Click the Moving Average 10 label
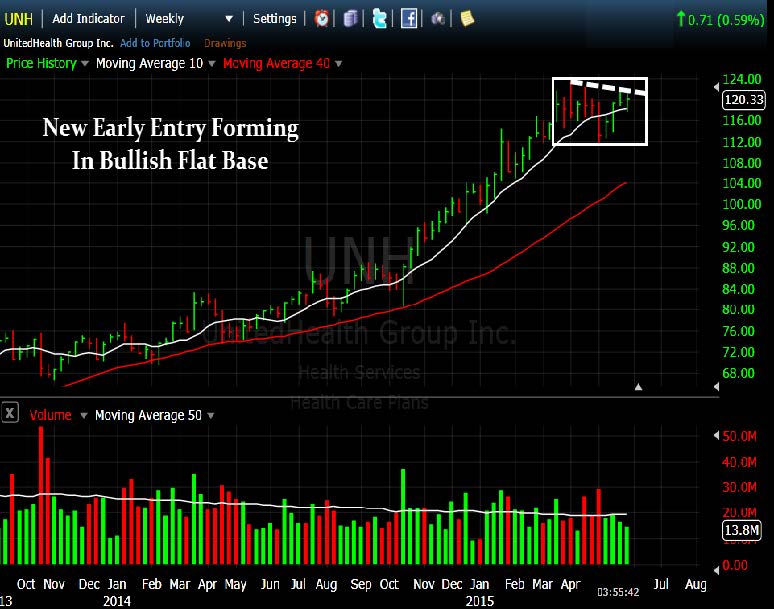 tap(150, 63)
